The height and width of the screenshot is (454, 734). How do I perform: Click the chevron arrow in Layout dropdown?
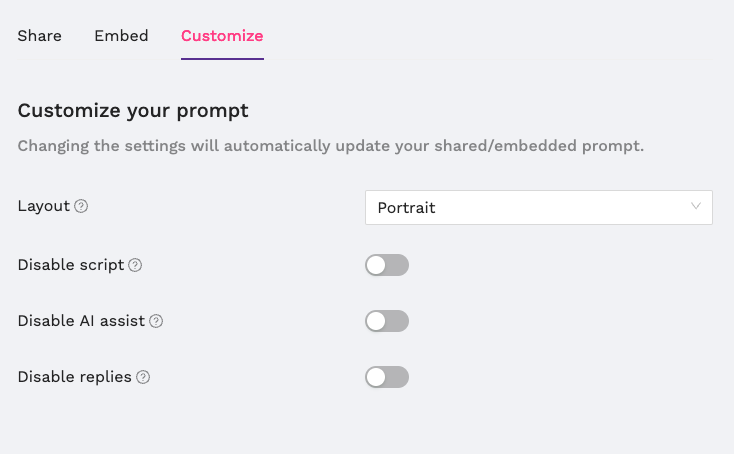(x=696, y=206)
